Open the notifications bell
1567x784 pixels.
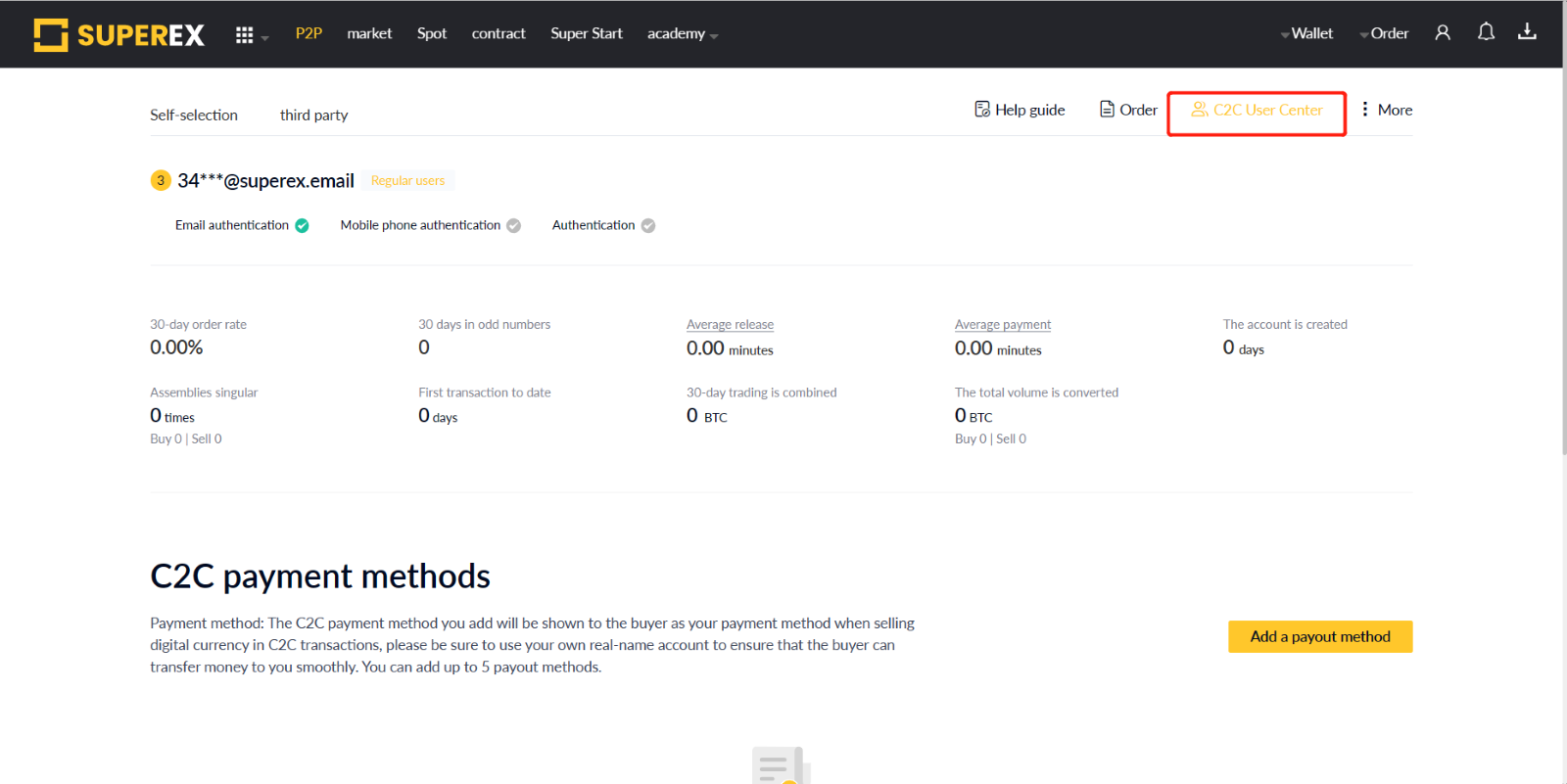click(1486, 32)
